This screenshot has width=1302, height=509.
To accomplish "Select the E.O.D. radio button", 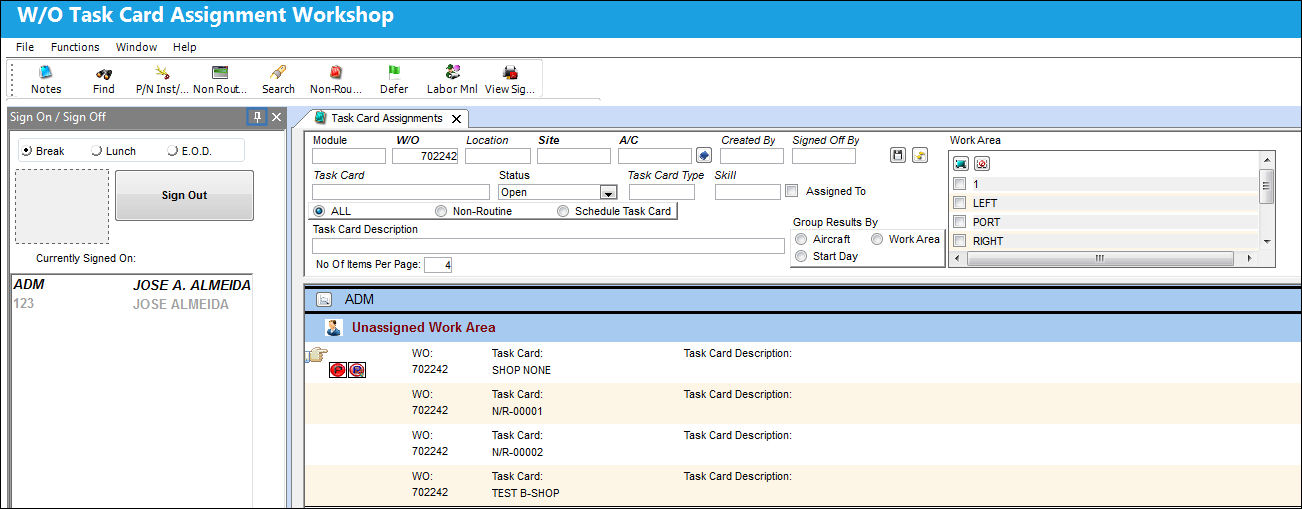I will point(173,151).
